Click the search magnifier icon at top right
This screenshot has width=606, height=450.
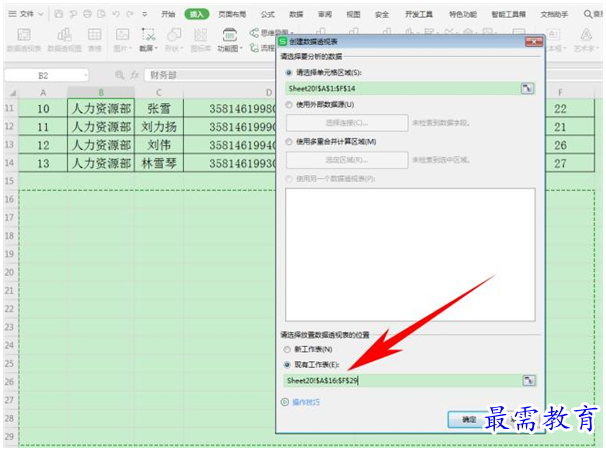588,14
